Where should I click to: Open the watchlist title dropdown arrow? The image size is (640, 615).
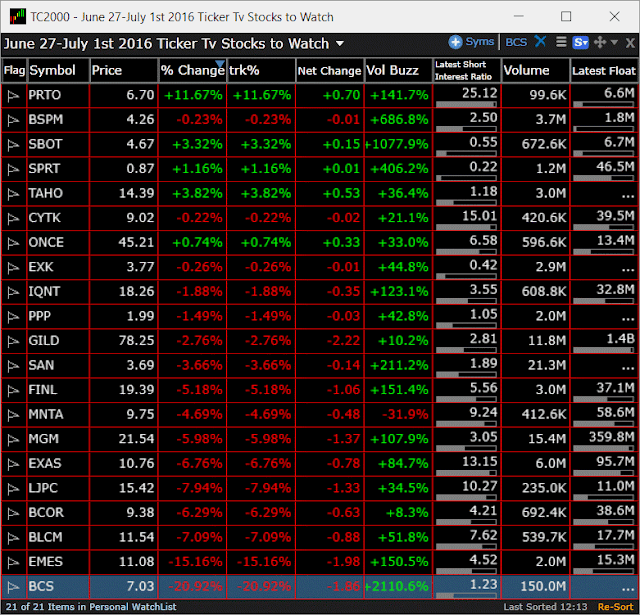click(x=340, y=43)
